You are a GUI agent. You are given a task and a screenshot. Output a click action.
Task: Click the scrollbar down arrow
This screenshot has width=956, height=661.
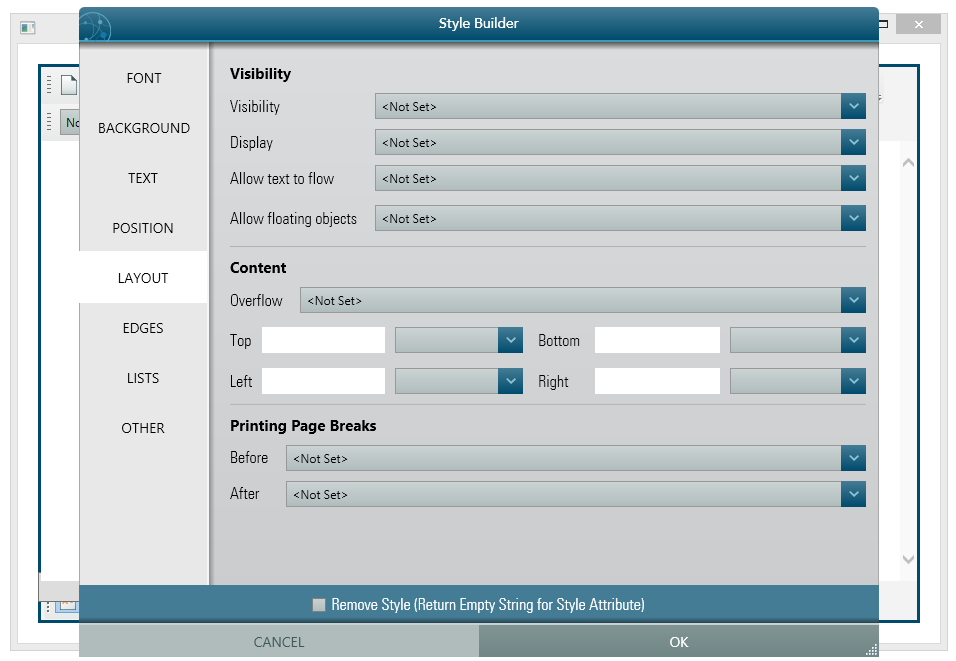[908, 560]
